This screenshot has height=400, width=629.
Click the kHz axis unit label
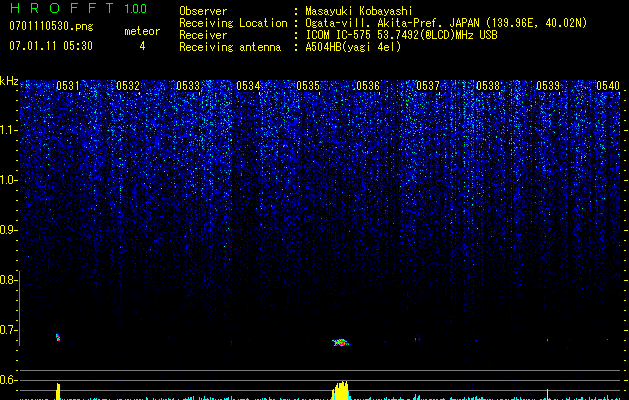pyautogui.click(x=9, y=81)
